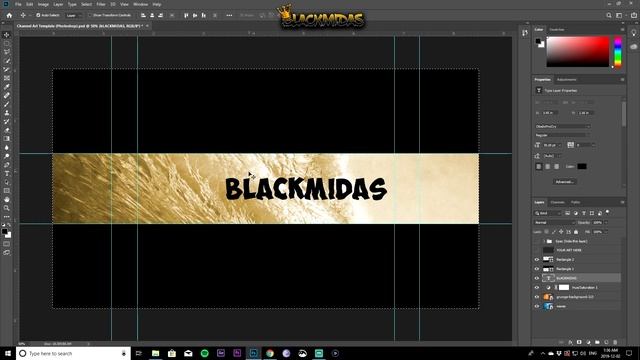Select the Eraser tool
Image resolution: width=640 pixels, height=360 pixels.
(7, 130)
